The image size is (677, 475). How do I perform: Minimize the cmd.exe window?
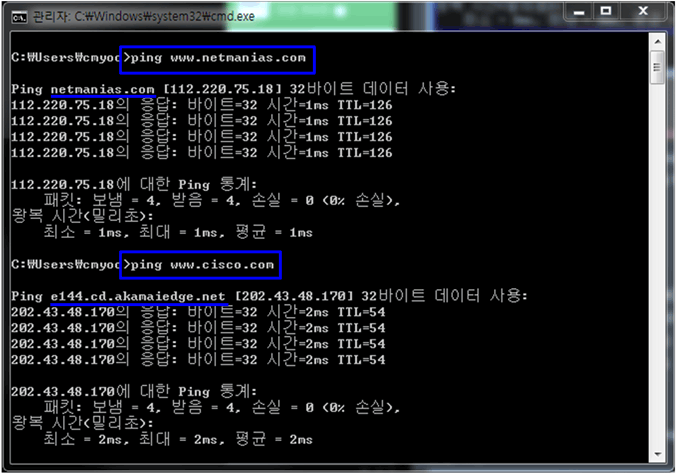pos(579,12)
